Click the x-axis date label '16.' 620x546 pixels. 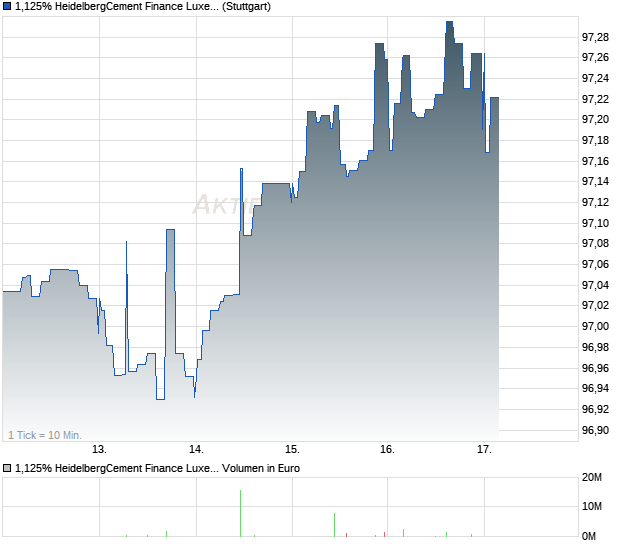388,450
